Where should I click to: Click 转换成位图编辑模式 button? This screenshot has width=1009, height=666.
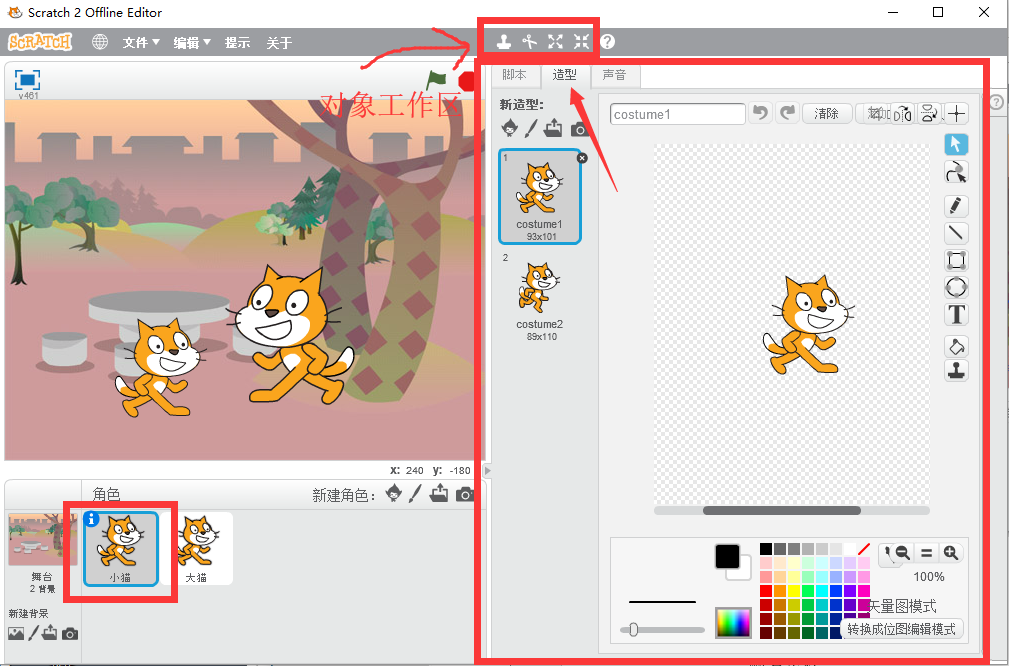click(902, 629)
